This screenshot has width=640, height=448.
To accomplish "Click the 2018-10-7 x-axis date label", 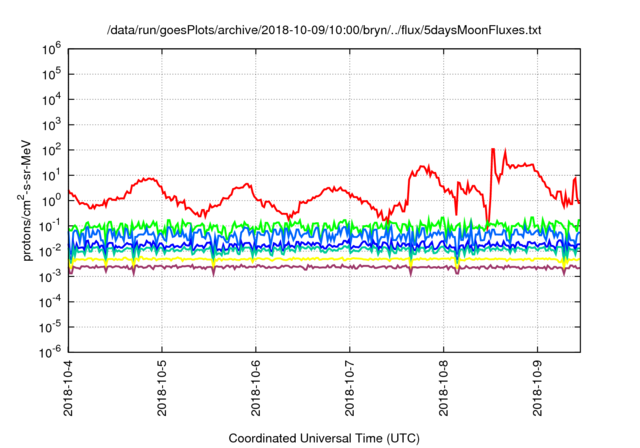I will pos(350,388).
